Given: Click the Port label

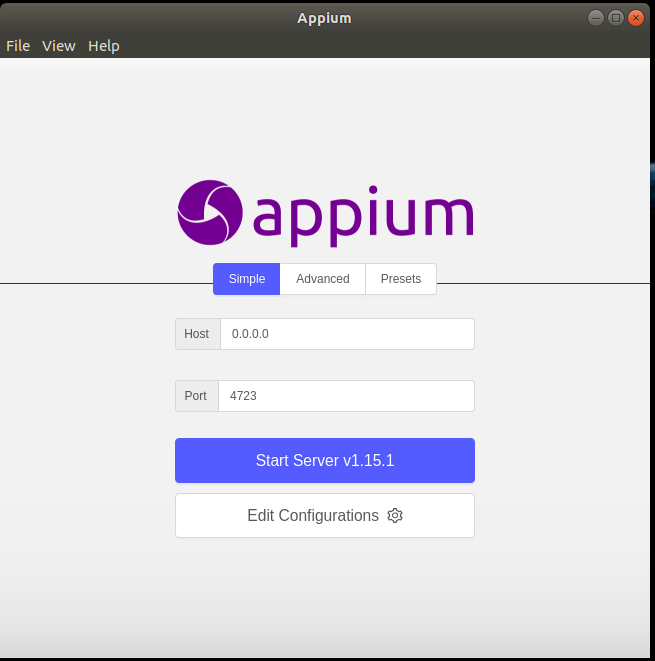Looking at the screenshot, I should click(196, 396).
